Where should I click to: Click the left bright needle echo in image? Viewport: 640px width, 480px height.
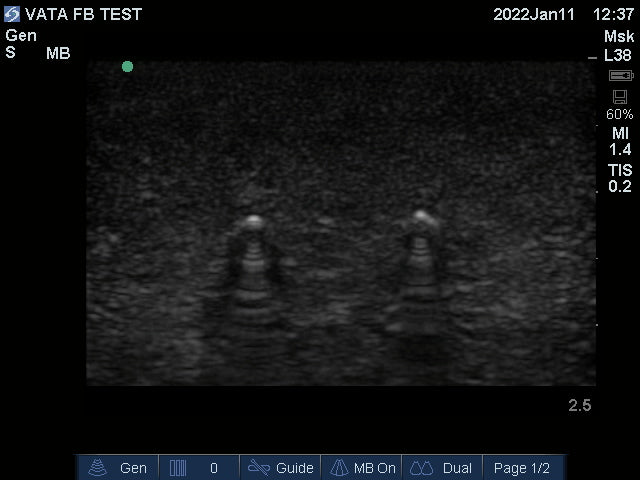click(x=253, y=220)
